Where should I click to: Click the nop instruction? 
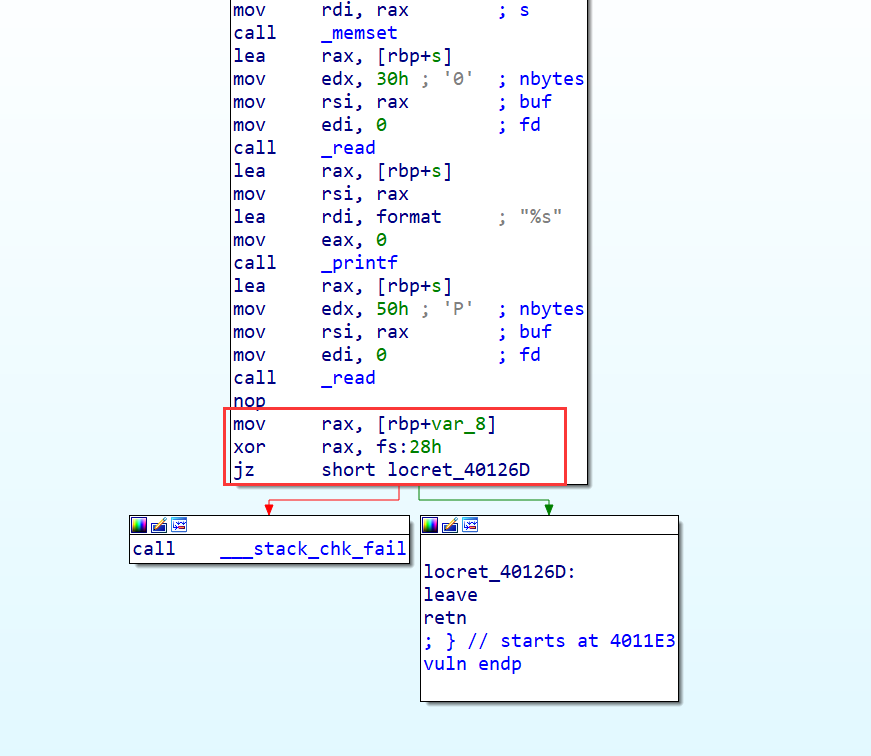pos(249,401)
